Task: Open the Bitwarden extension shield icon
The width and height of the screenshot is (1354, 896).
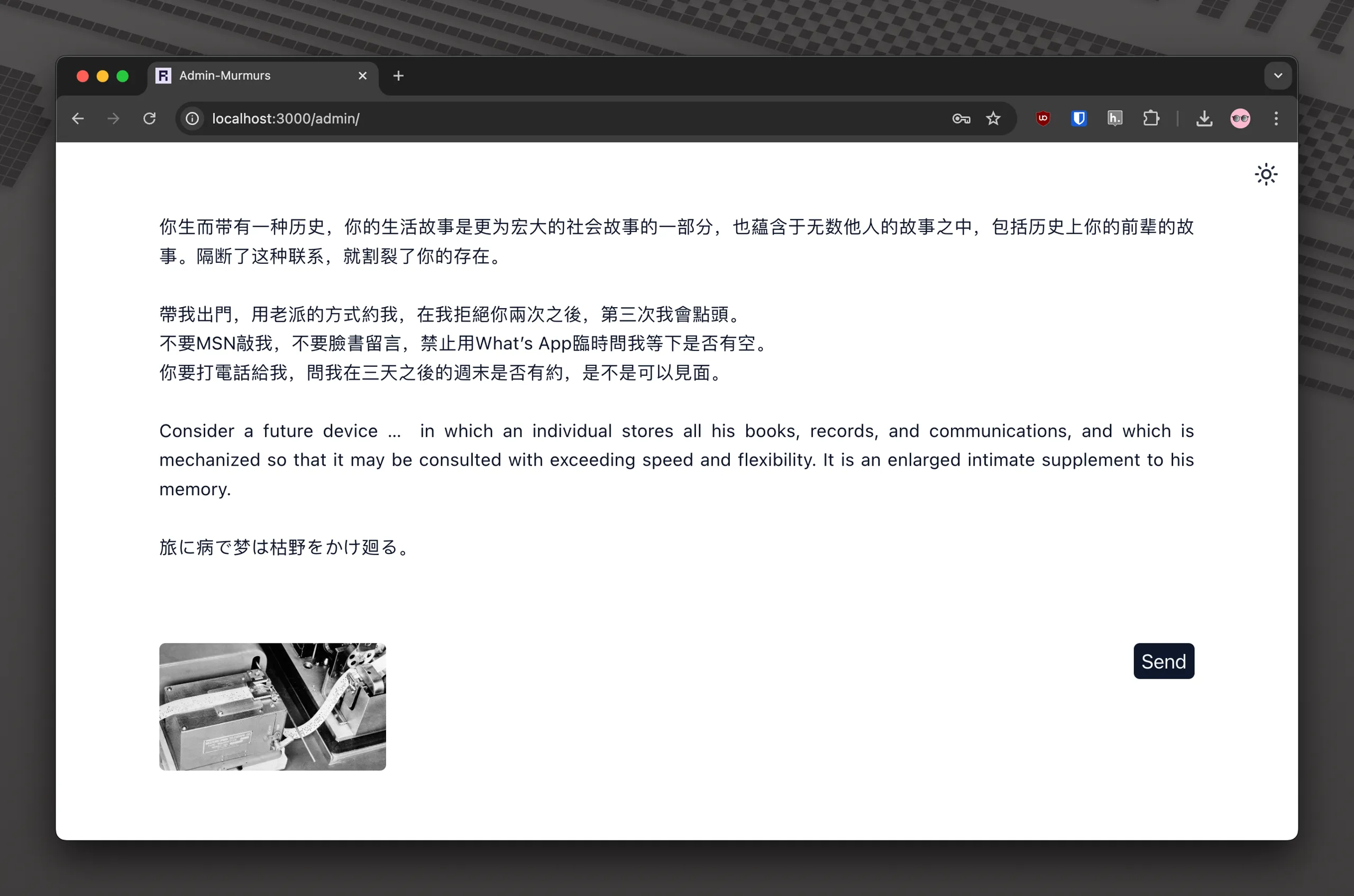Action: pos(1079,118)
